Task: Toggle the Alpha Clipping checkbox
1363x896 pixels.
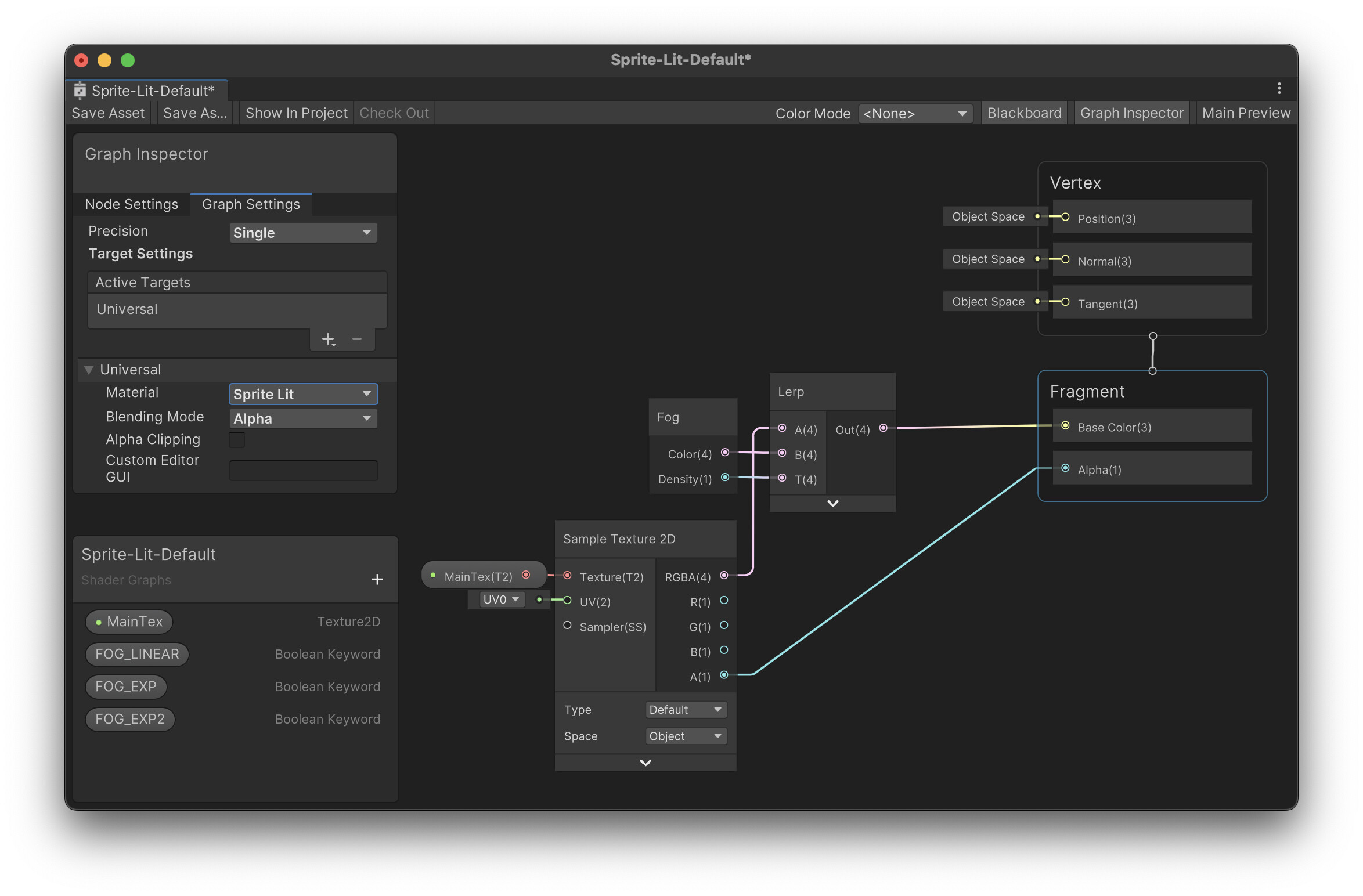Action: coord(237,440)
